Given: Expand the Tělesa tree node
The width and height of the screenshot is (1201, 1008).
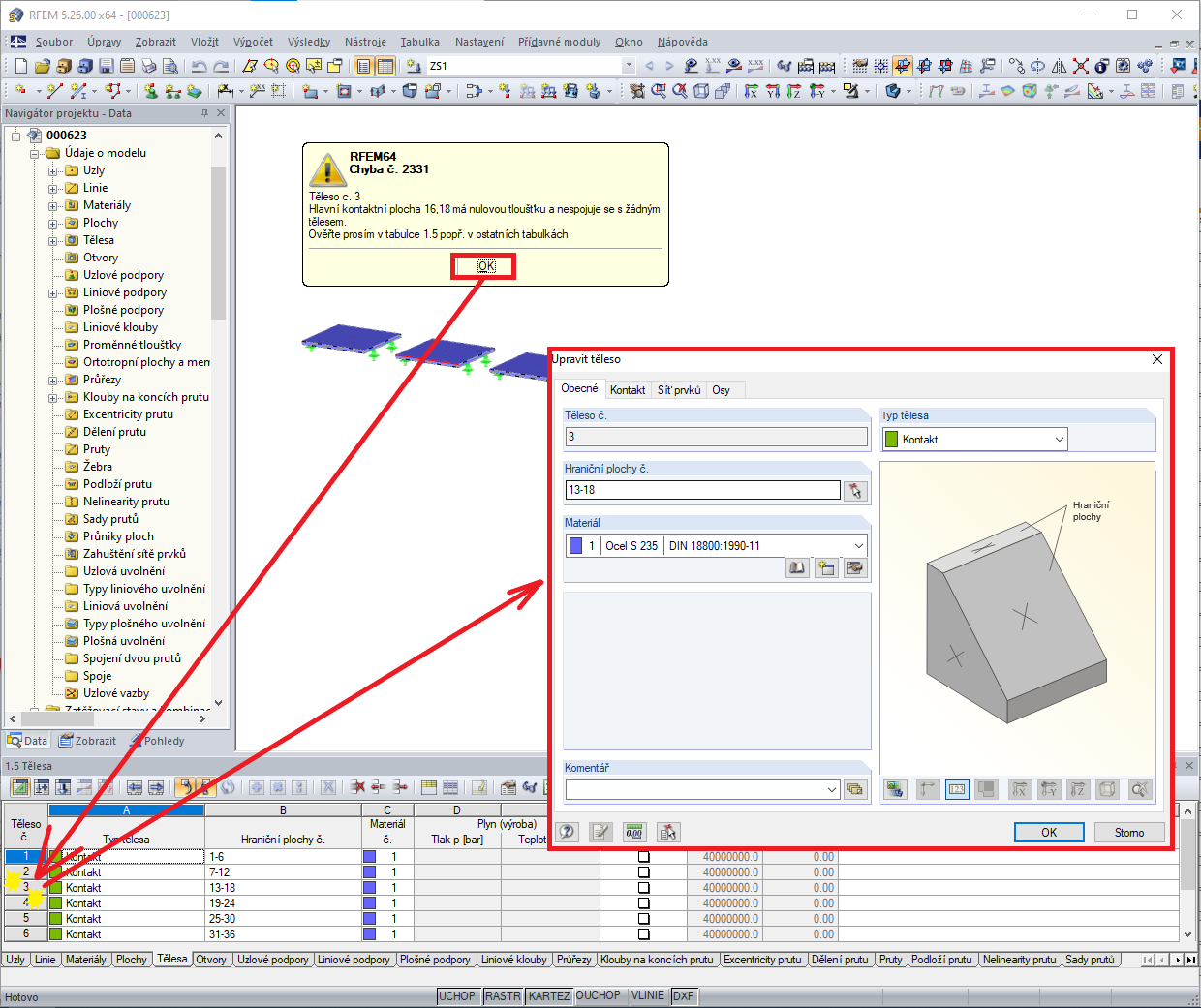Looking at the screenshot, I should [53, 240].
